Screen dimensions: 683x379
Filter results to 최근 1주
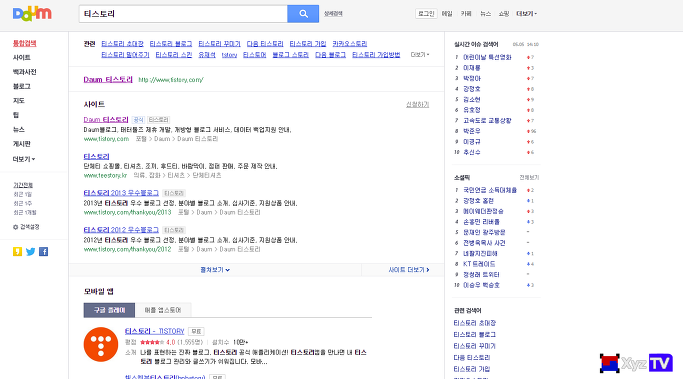22,203
